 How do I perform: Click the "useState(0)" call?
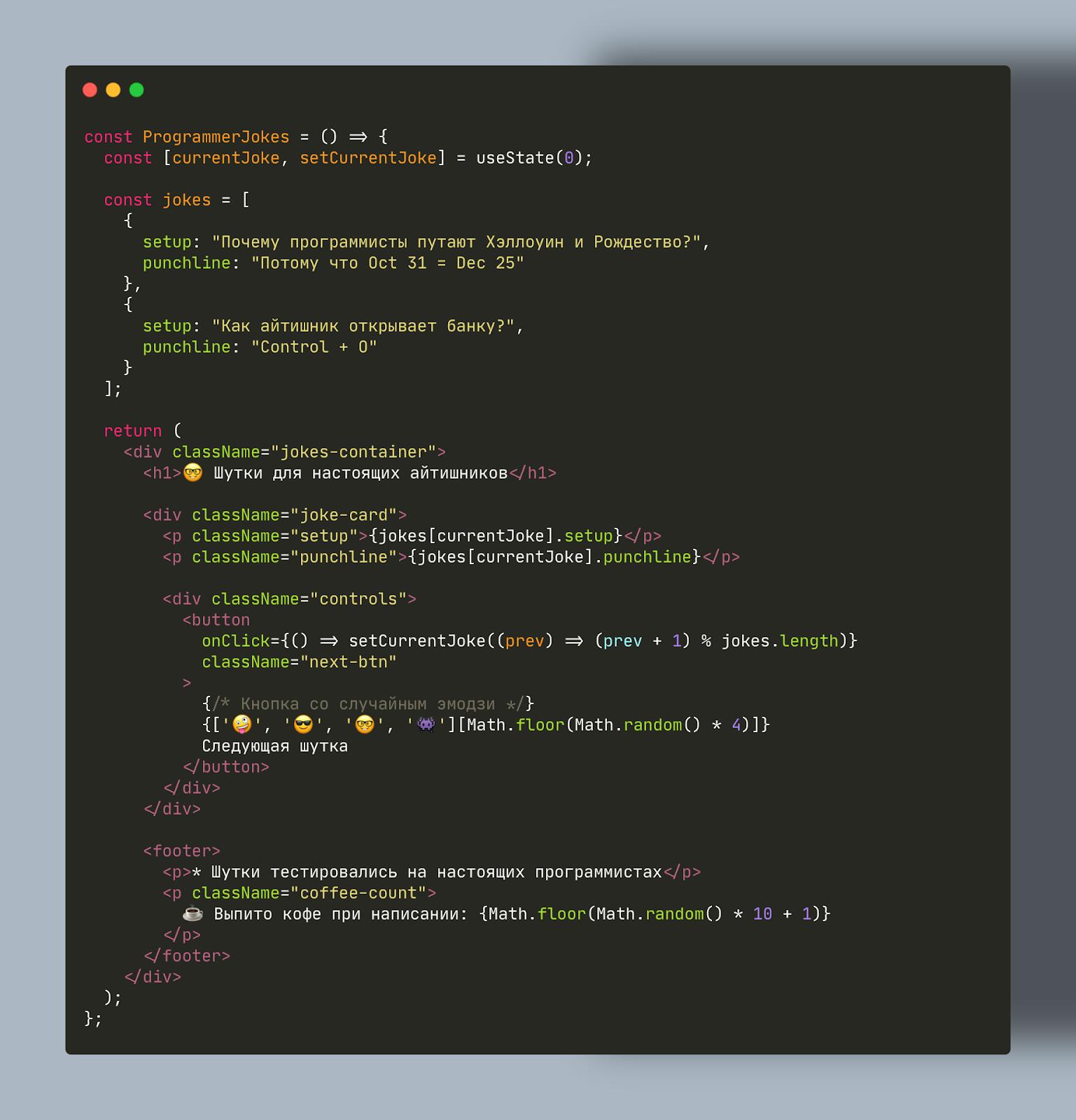(x=529, y=158)
